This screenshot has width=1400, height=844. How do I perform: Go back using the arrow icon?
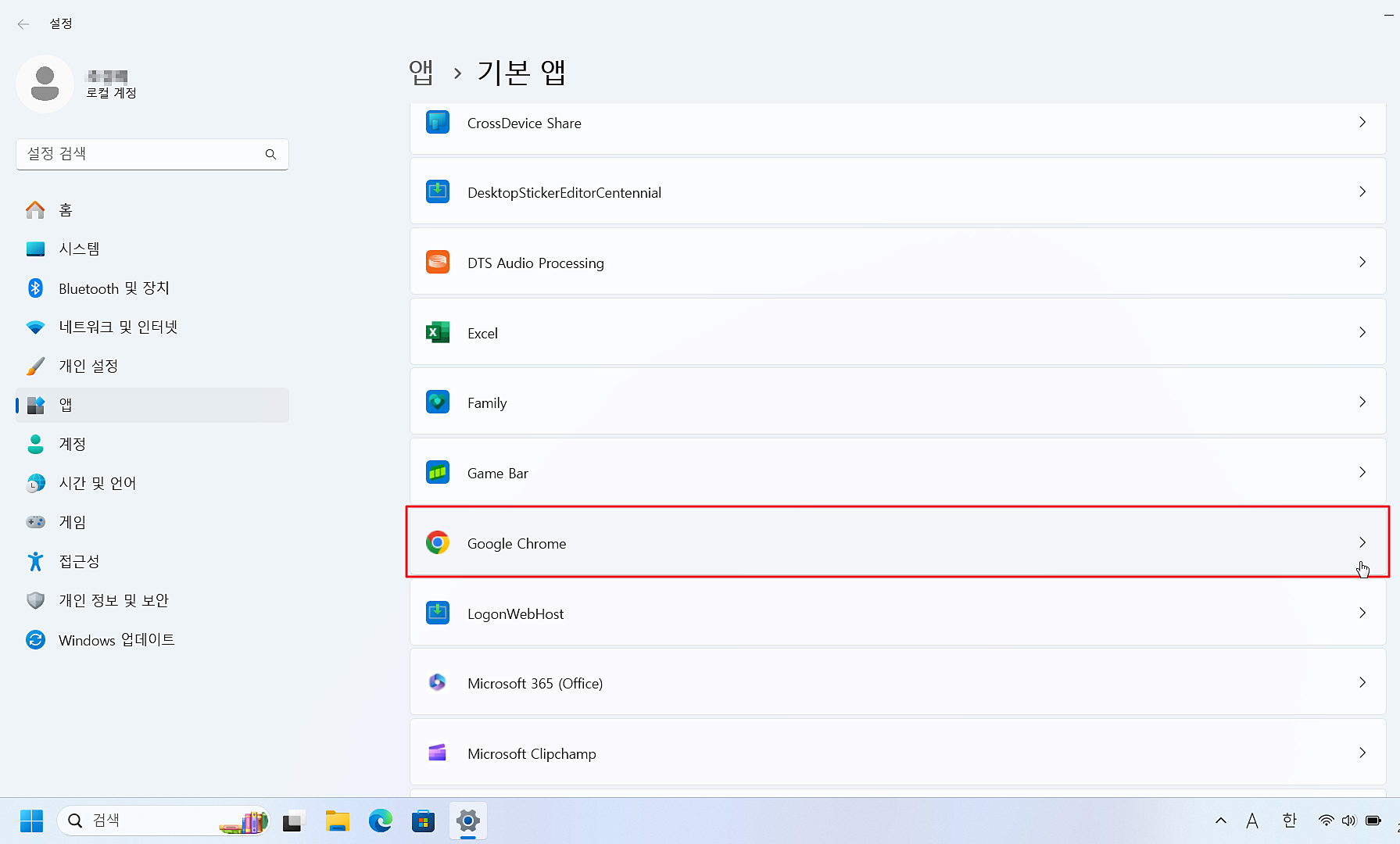coord(23,23)
